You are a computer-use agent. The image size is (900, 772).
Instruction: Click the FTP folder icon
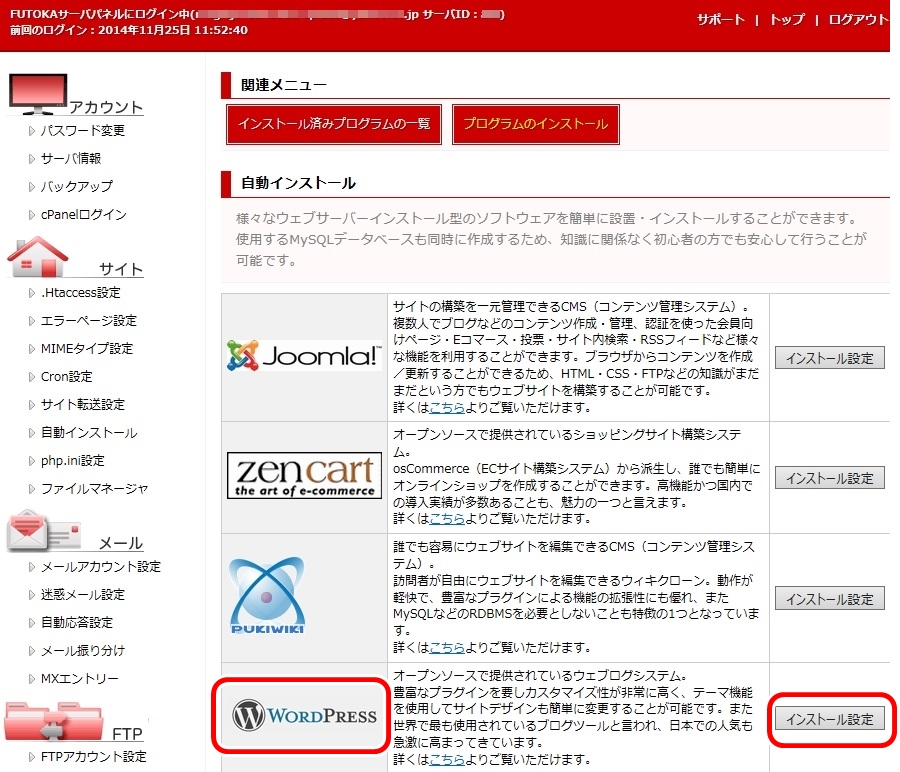(x=53, y=721)
